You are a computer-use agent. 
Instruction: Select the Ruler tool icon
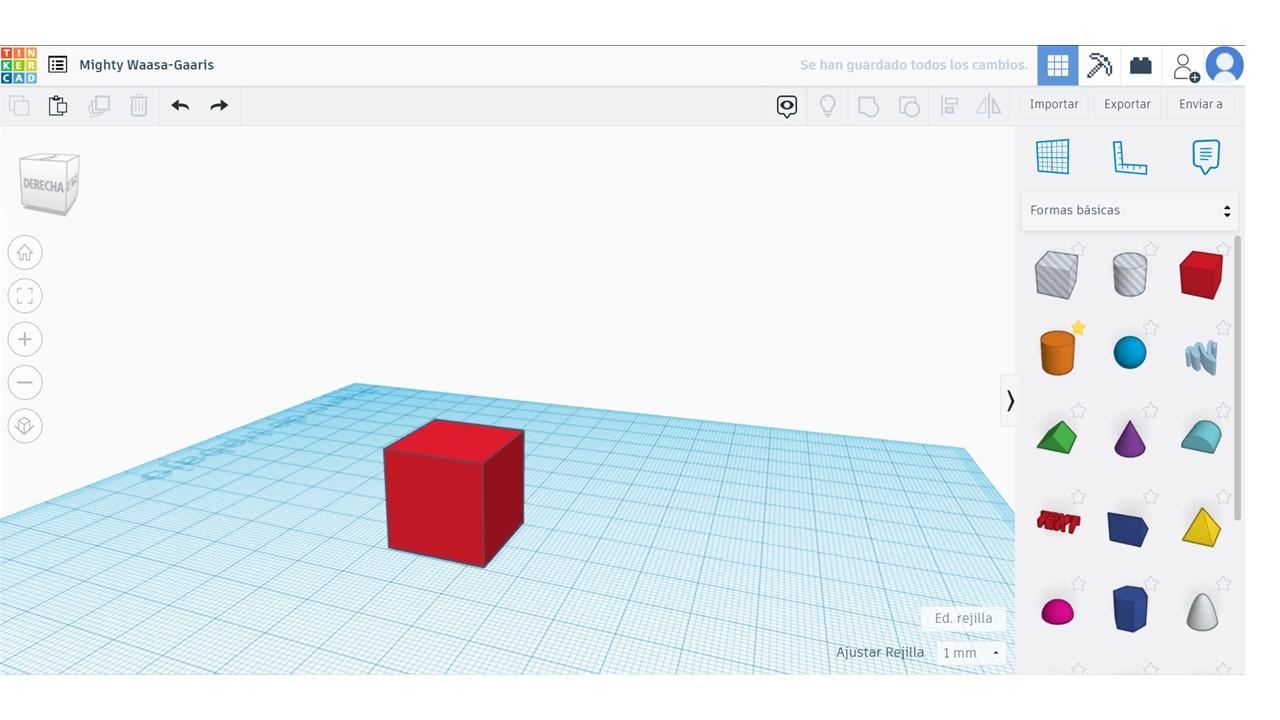1130,158
